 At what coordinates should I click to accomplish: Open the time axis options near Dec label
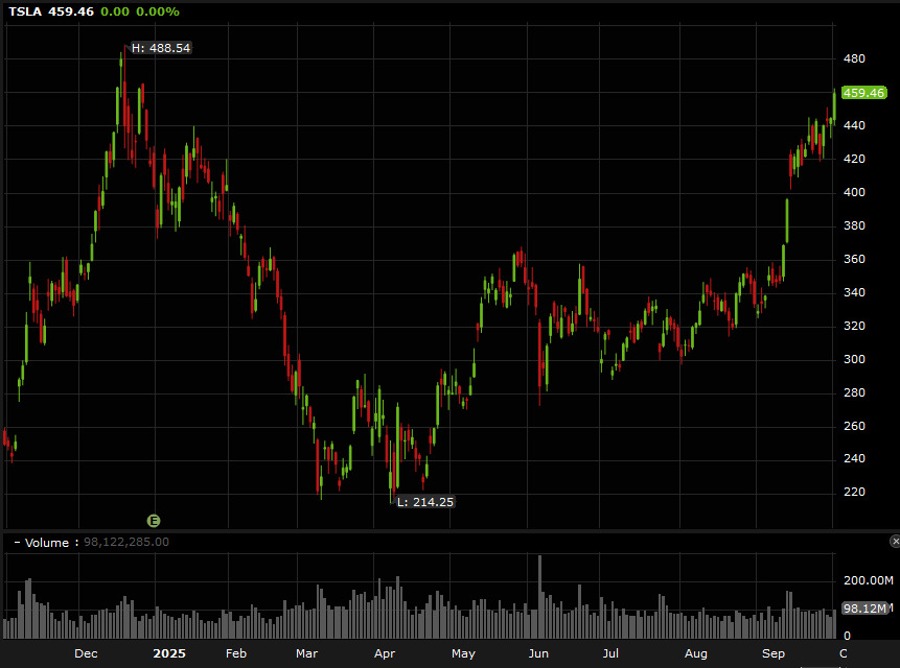pyautogui.click(x=86, y=653)
